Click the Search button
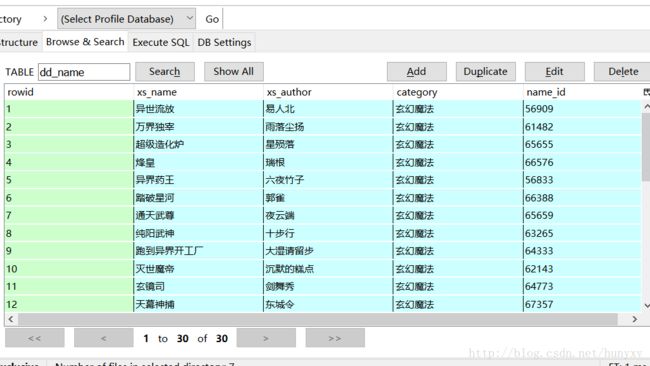This screenshot has width=650, height=366. 165,72
